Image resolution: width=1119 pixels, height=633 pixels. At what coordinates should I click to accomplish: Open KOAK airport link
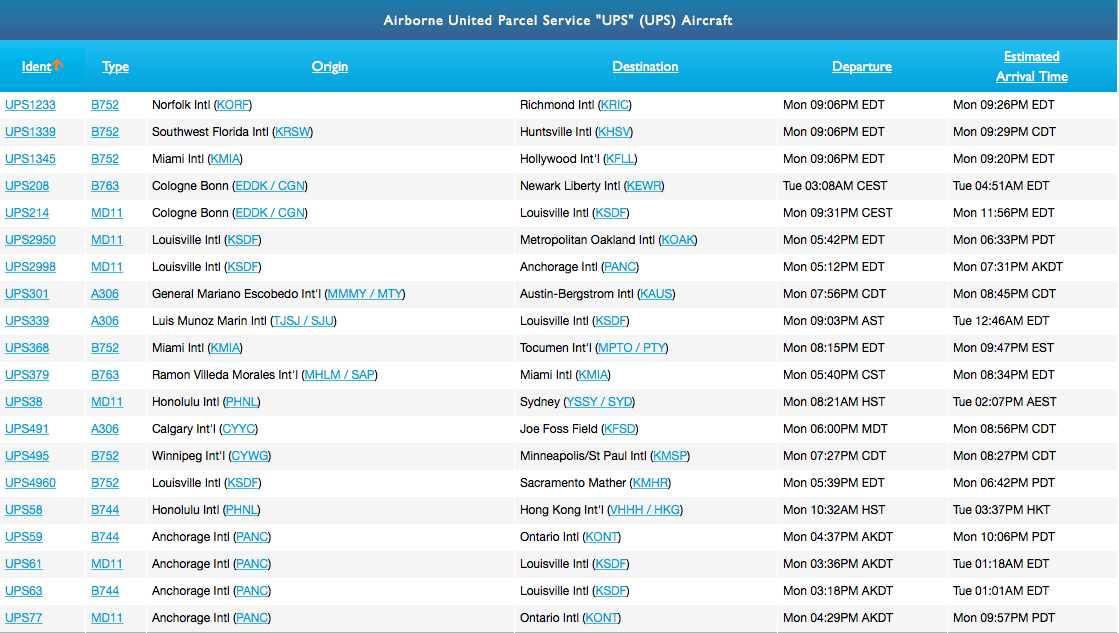click(678, 240)
